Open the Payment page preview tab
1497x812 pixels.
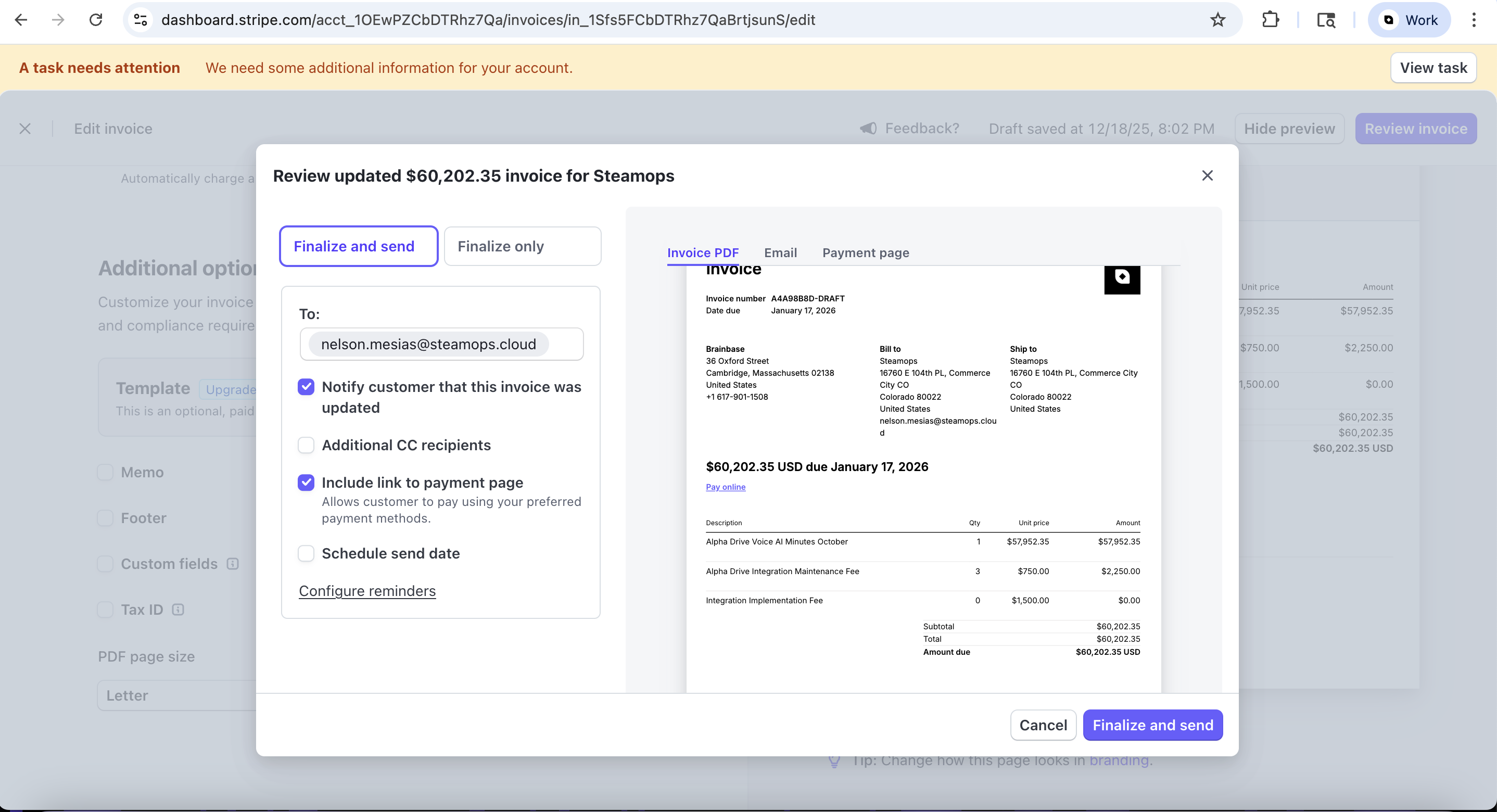865,253
